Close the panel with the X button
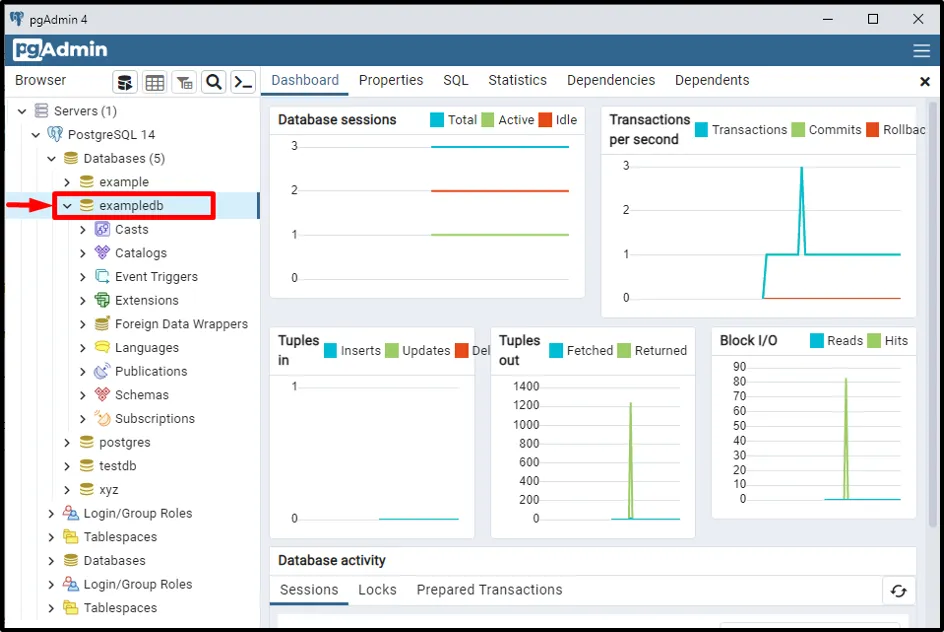This screenshot has height=632, width=944. tap(924, 81)
